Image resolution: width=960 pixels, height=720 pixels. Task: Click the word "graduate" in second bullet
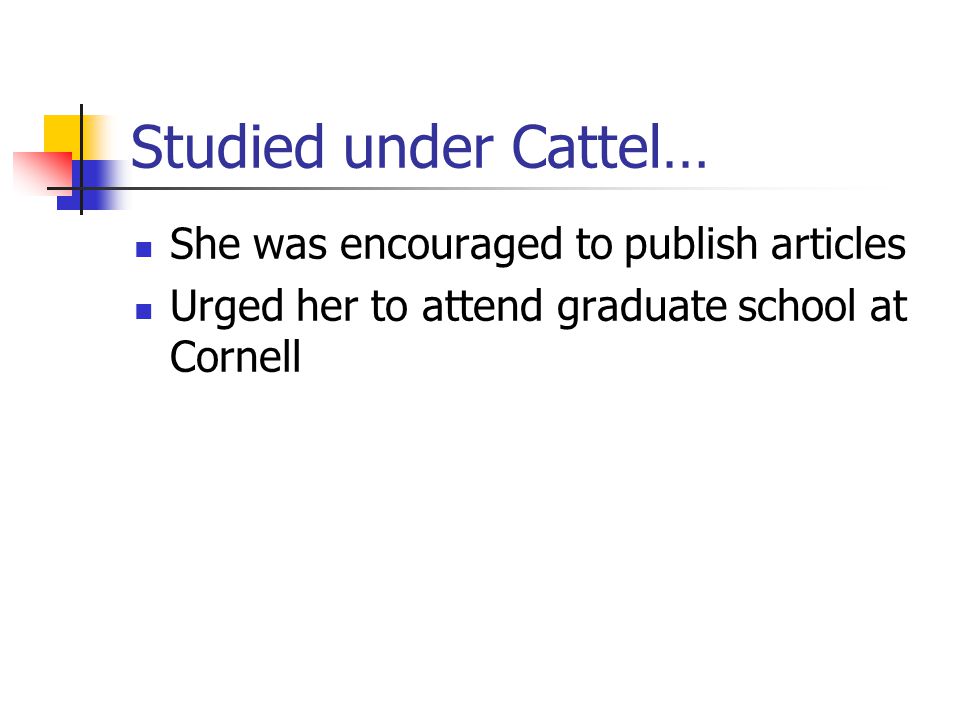[x=641, y=307]
